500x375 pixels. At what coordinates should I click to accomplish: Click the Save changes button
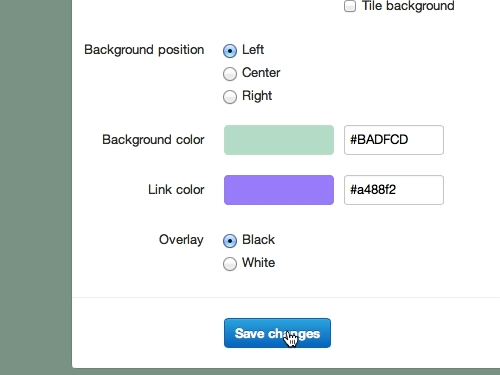tap(277, 333)
